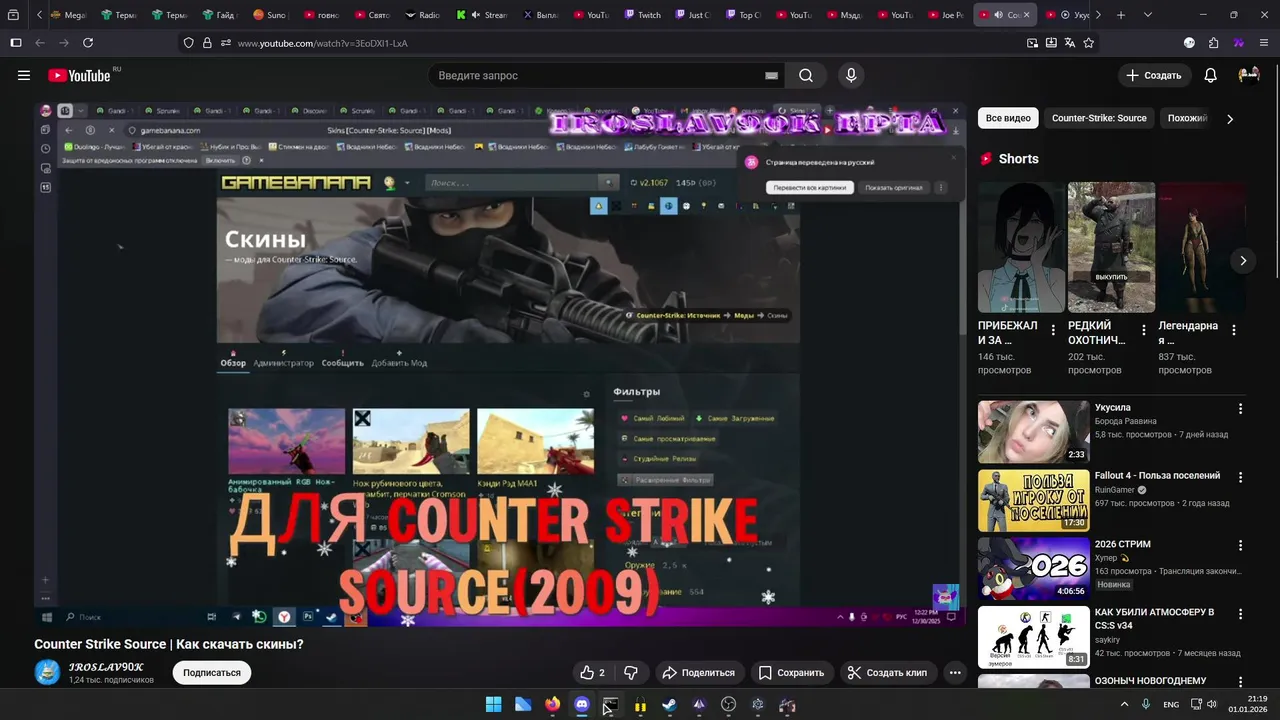Open the list all tabs dropdown
The height and width of the screenshot is (720, 1280).
1147,15
